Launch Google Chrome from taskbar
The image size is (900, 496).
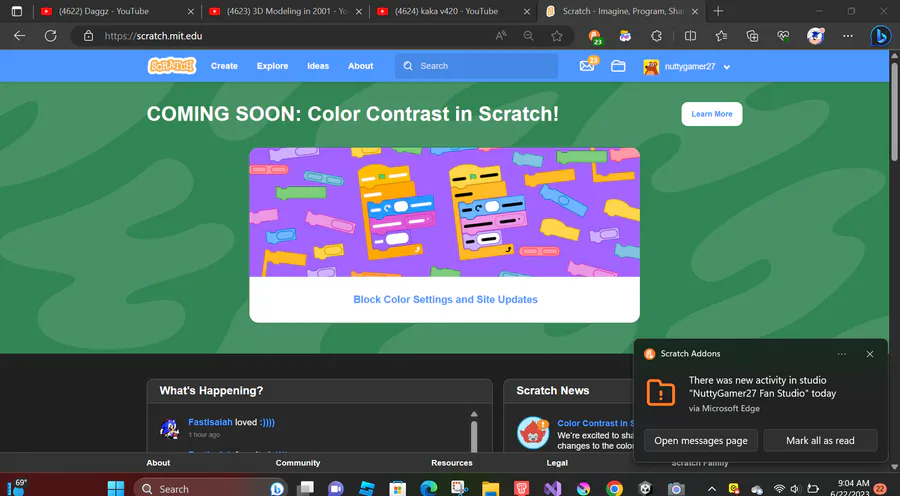click(614, 489)
